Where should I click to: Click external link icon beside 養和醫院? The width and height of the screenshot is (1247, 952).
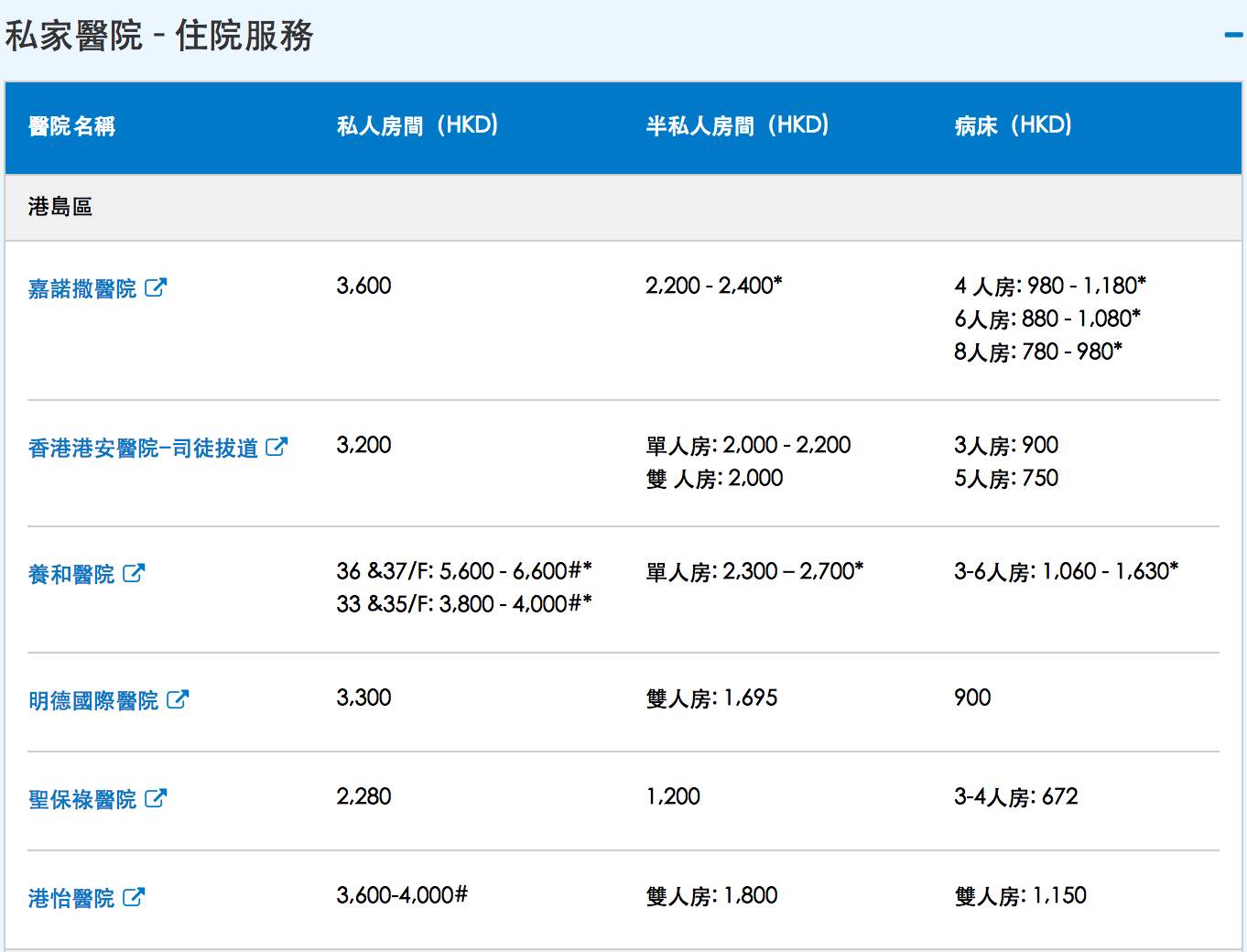pyautogui.click(x=134, y=573)
